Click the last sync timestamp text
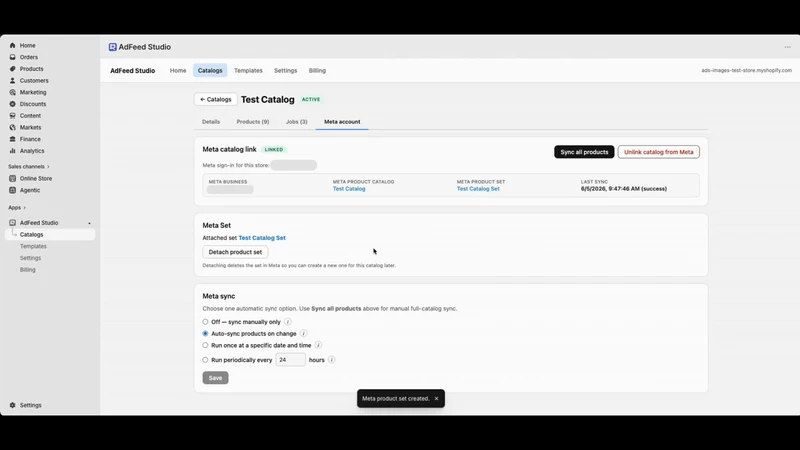Viewport: 800px width, 450px height. click(623, 189)
